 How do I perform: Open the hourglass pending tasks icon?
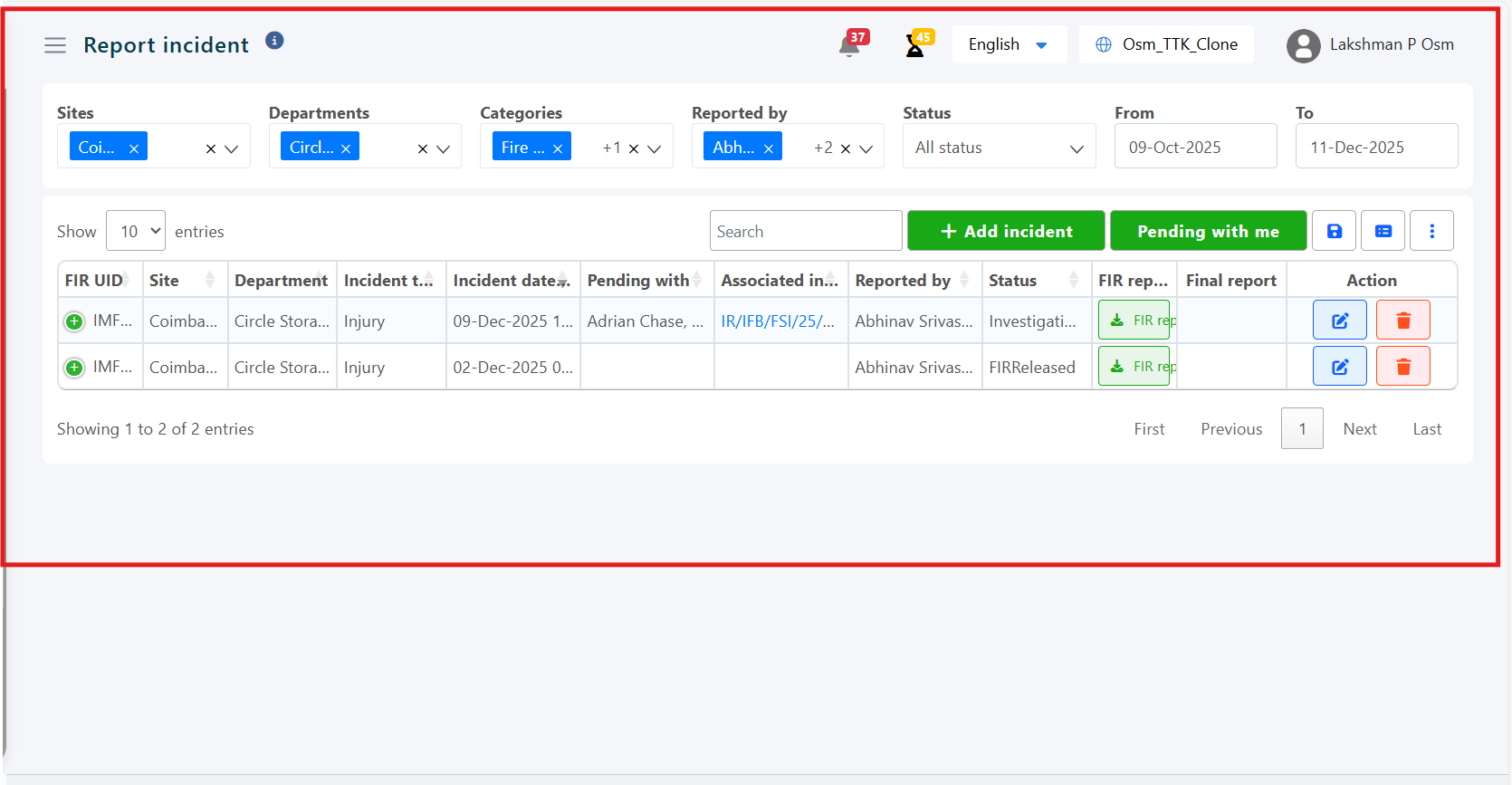(x=915, y=46)
